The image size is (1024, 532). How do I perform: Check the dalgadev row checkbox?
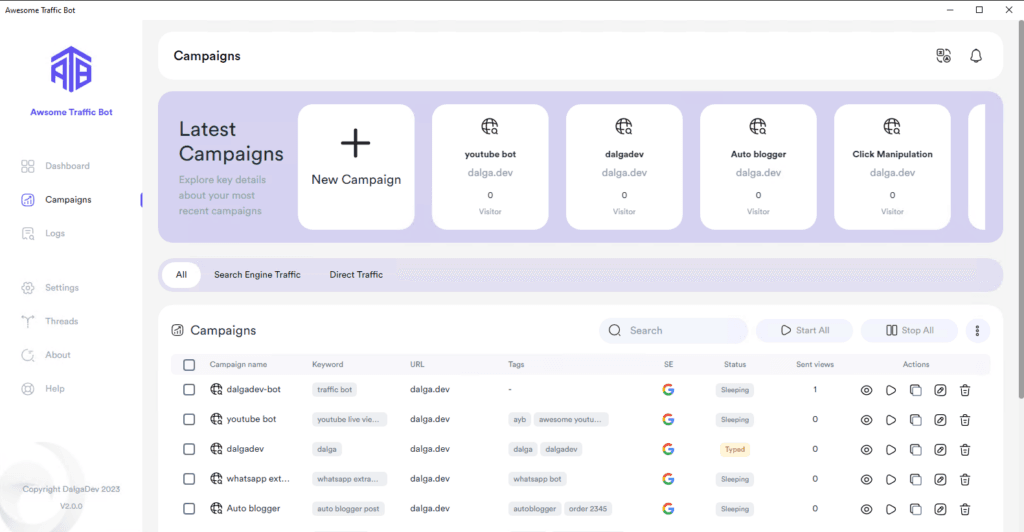[189, 449]
